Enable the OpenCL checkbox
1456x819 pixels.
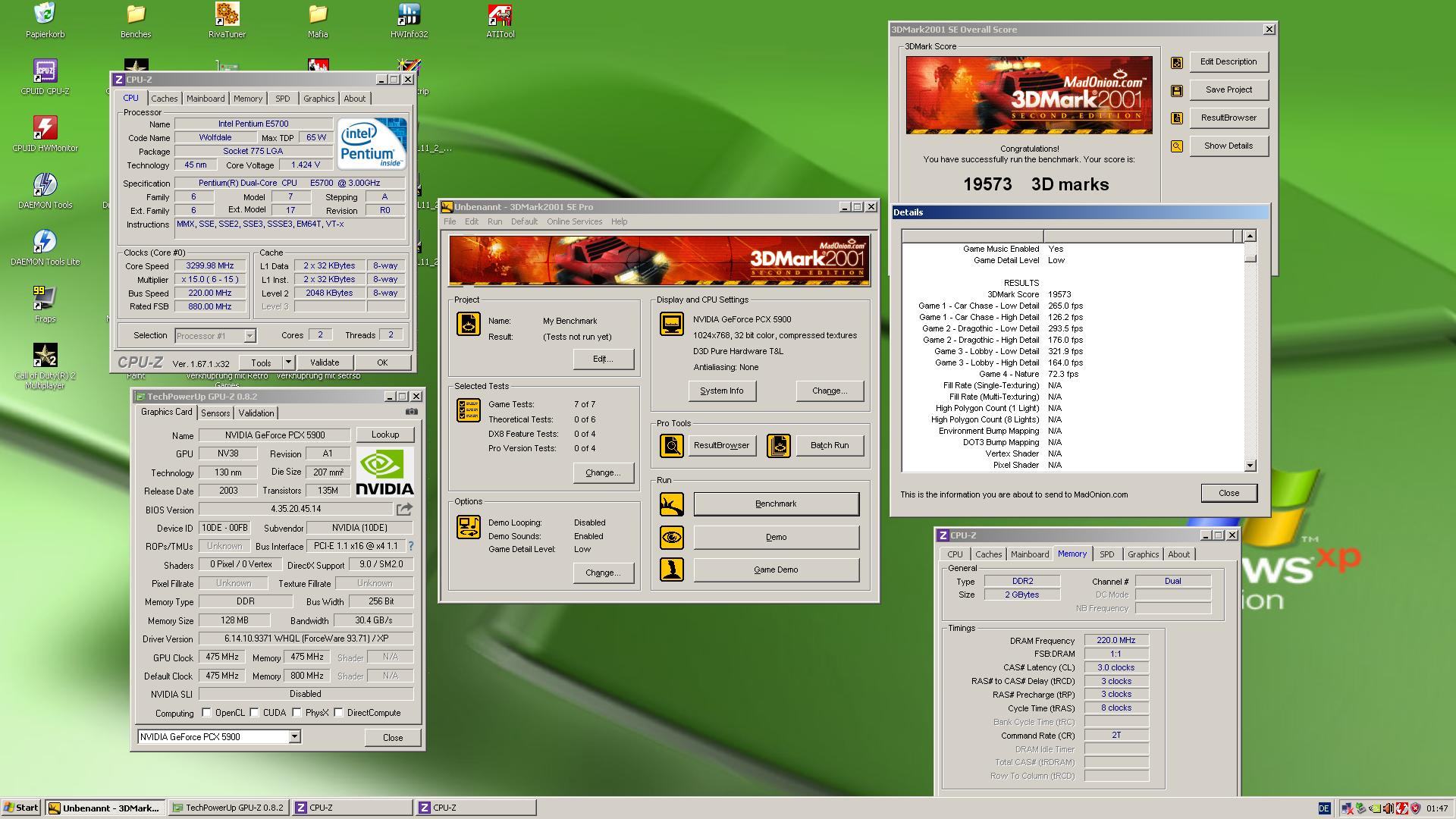[206, 713]
